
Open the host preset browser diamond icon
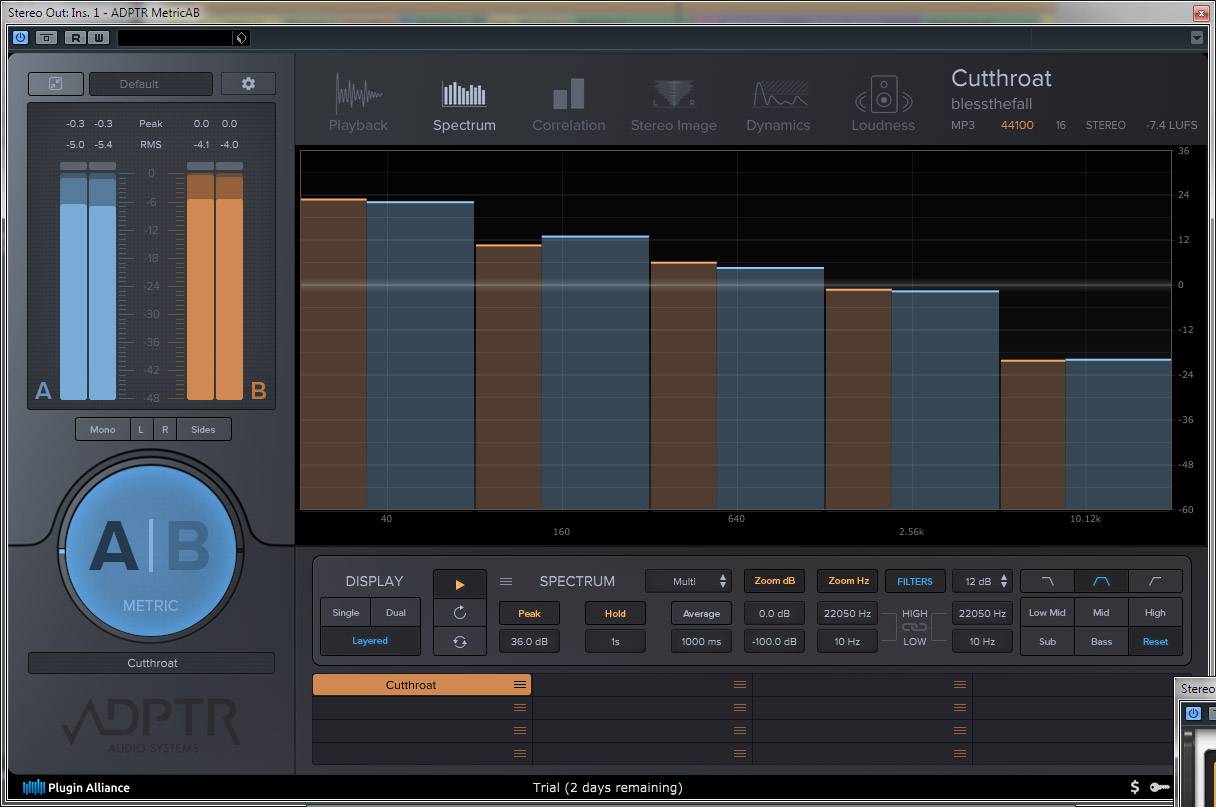240,38
